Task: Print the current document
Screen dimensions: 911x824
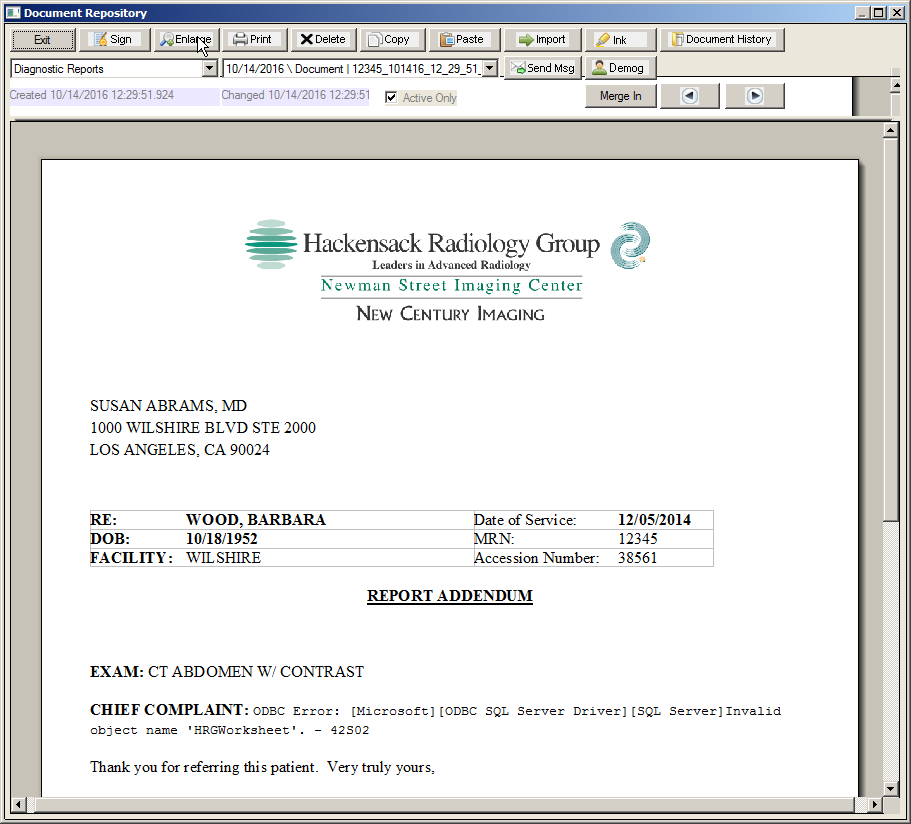Action: click(x=252, y=40)
